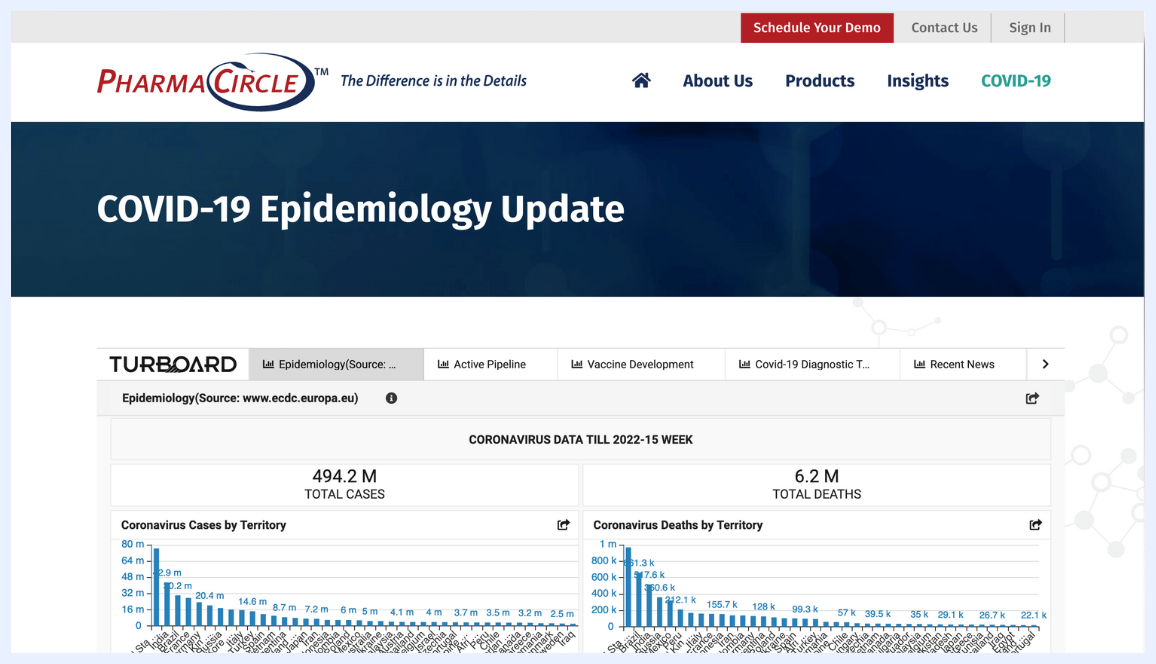Click Schedule Your Demo button
Viewport: 1156px width, 664px height.
pos(817,27)
